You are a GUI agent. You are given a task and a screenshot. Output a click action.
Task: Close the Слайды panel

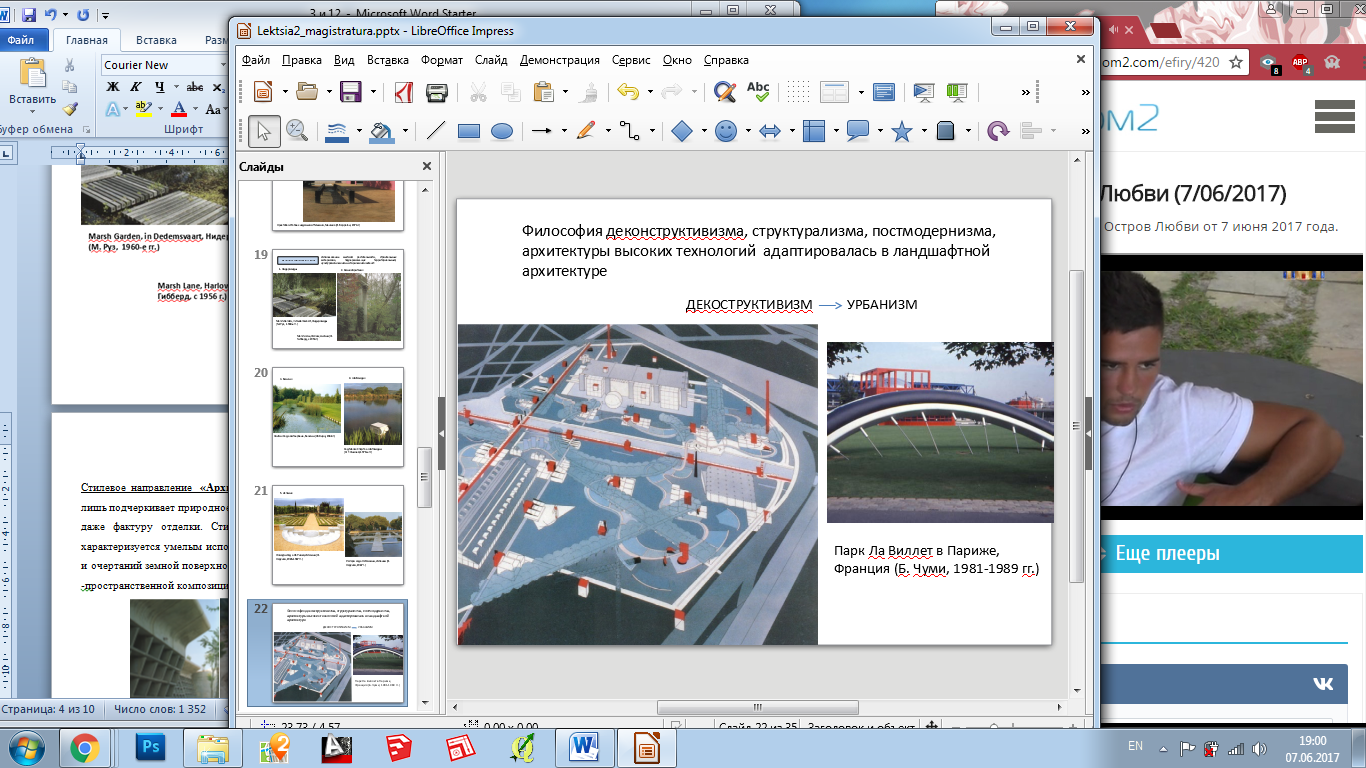(x=427, y=166)
